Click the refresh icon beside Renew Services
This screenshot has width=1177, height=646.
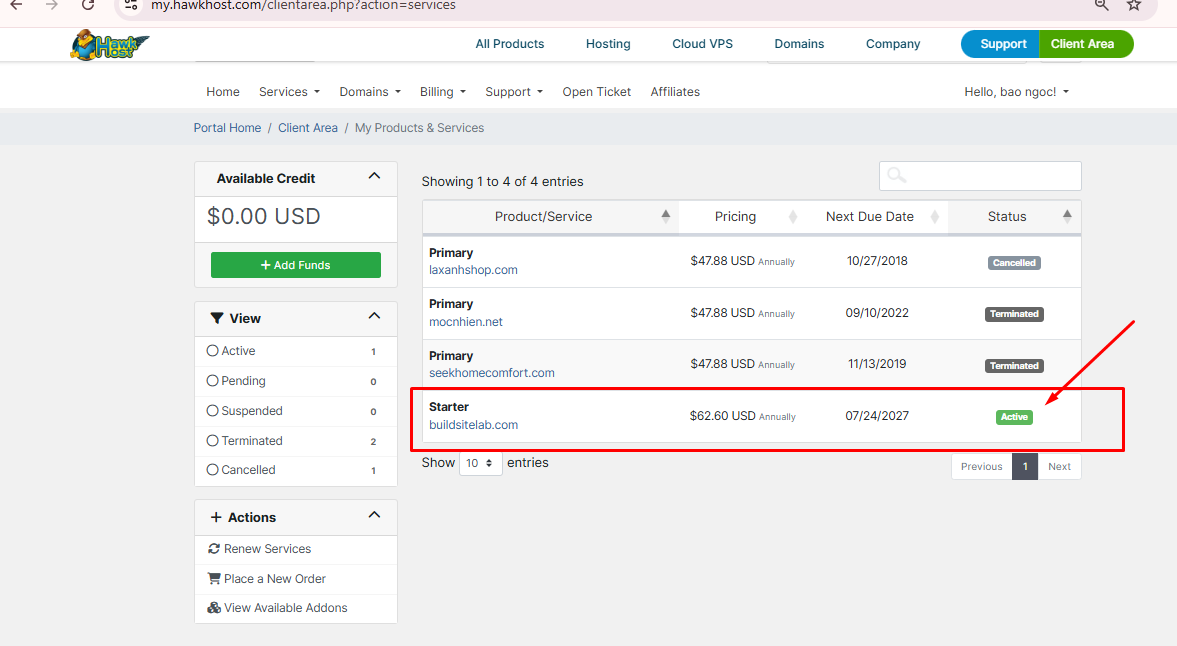pos(214,548)
